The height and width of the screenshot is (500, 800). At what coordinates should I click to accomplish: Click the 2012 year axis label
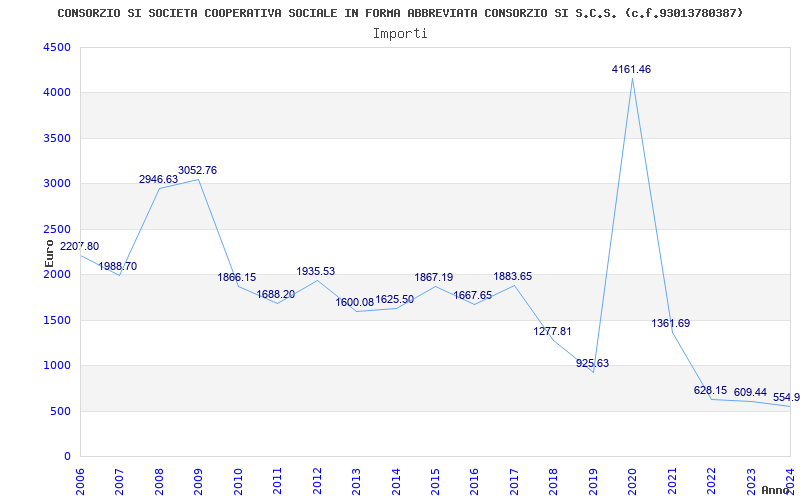tap(317, 481)
